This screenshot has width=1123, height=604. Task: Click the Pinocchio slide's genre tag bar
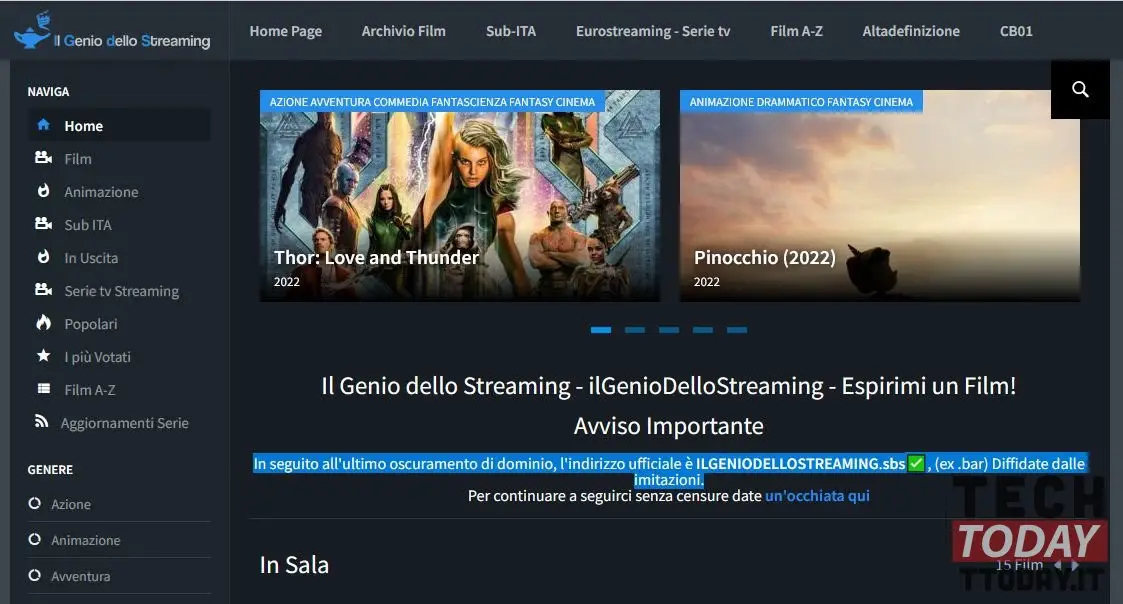pos(801,102)
